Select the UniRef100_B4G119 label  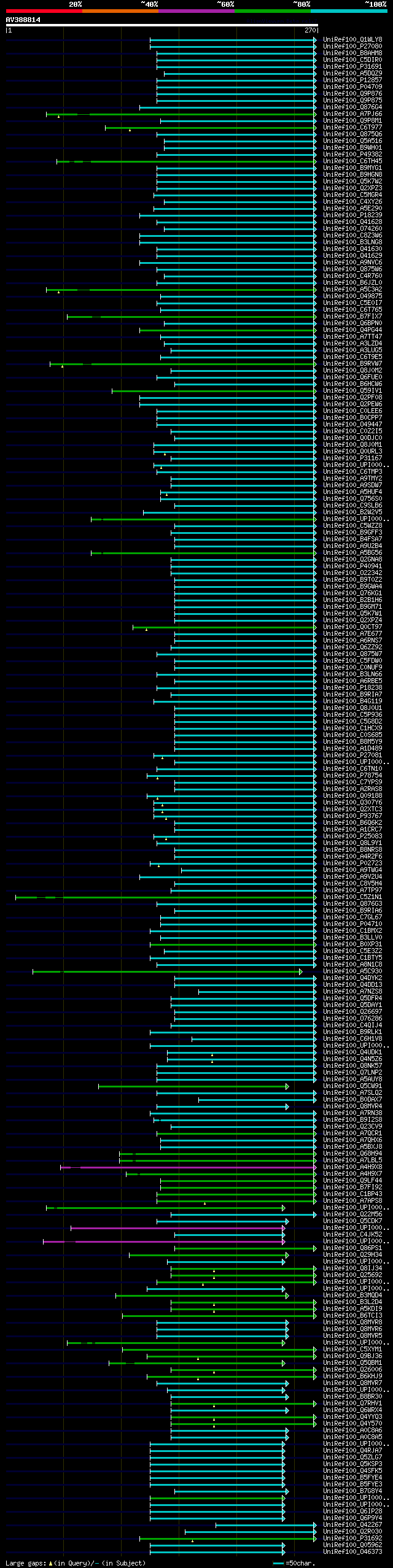352,701
